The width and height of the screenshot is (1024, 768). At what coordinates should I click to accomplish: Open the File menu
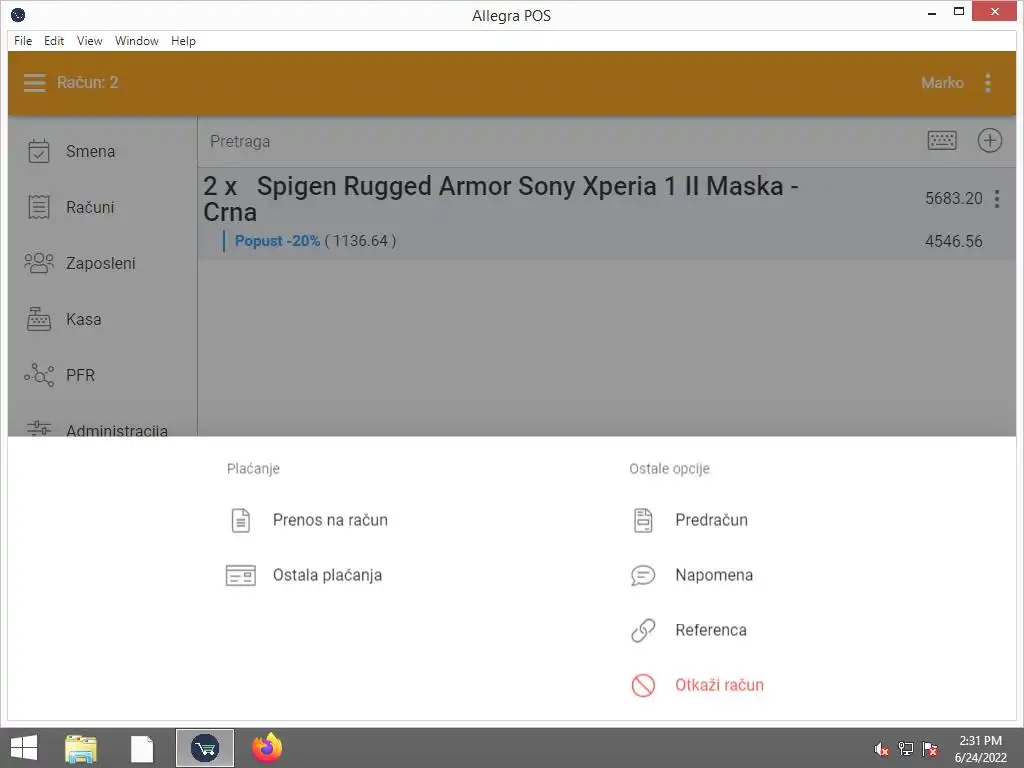click(x=23, y=40)
